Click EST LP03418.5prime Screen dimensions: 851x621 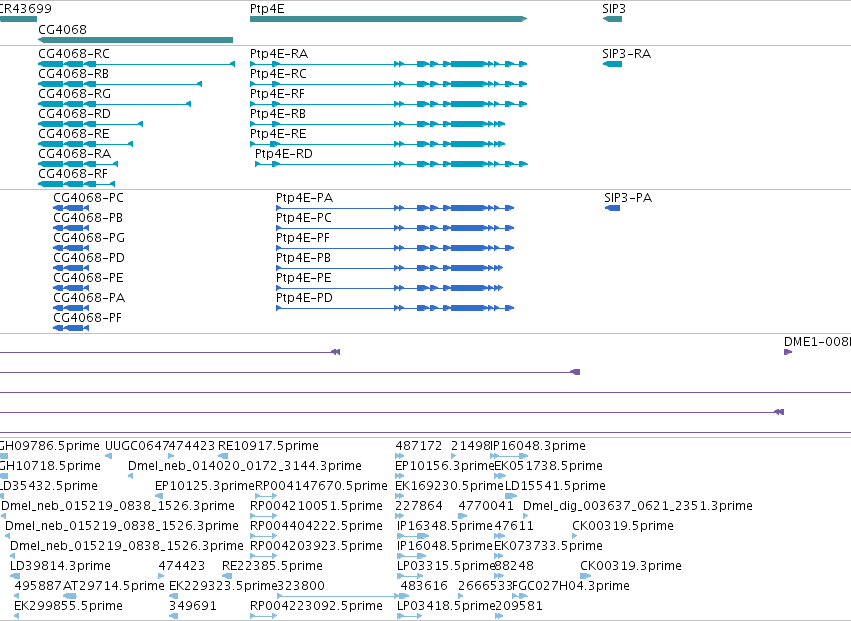pos(447,606)
